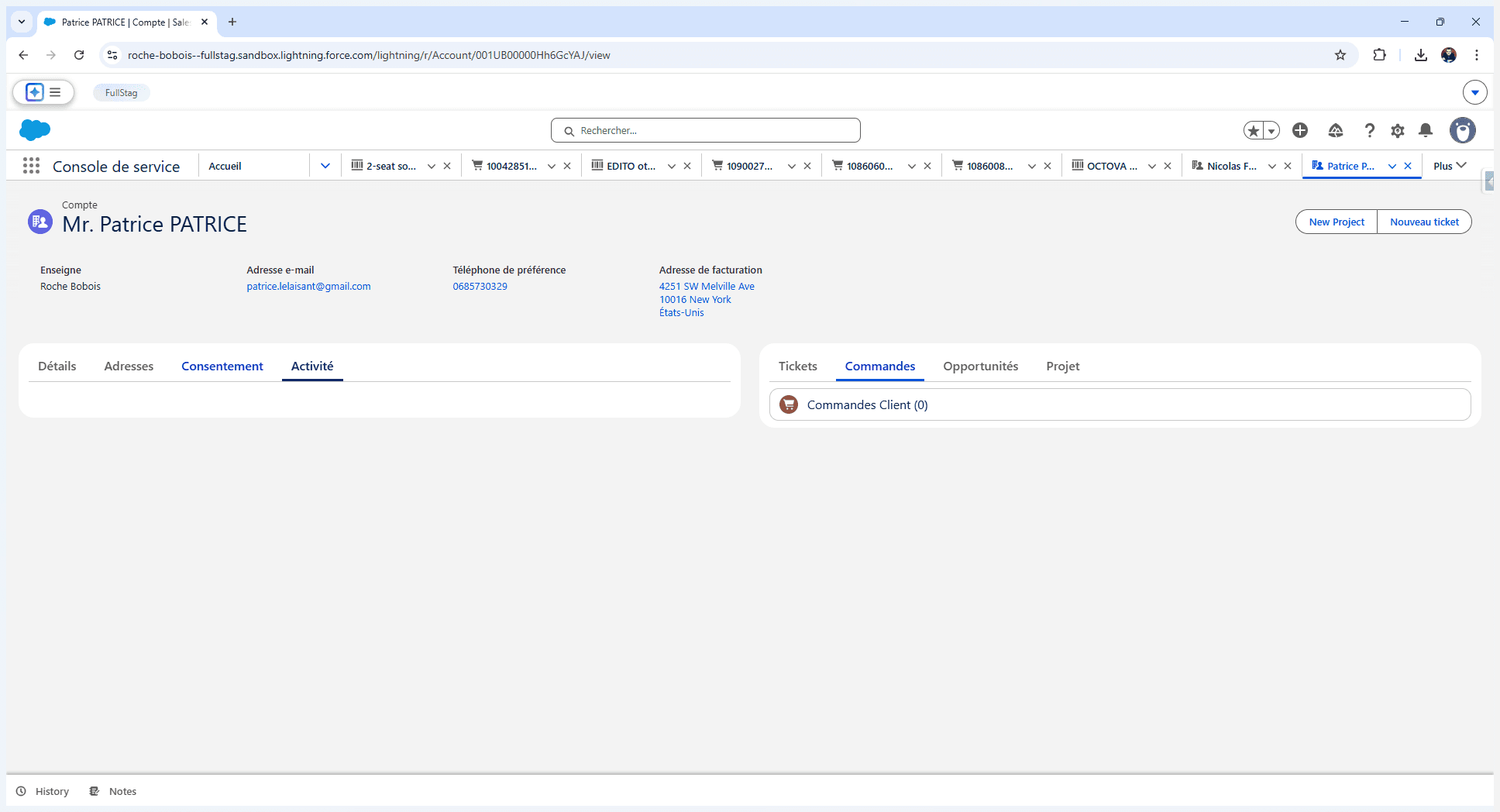This screenshot has width=1500, height=812.
Task: Expand the Plus overflow tabs menu
Action: tap(1450, 166)
